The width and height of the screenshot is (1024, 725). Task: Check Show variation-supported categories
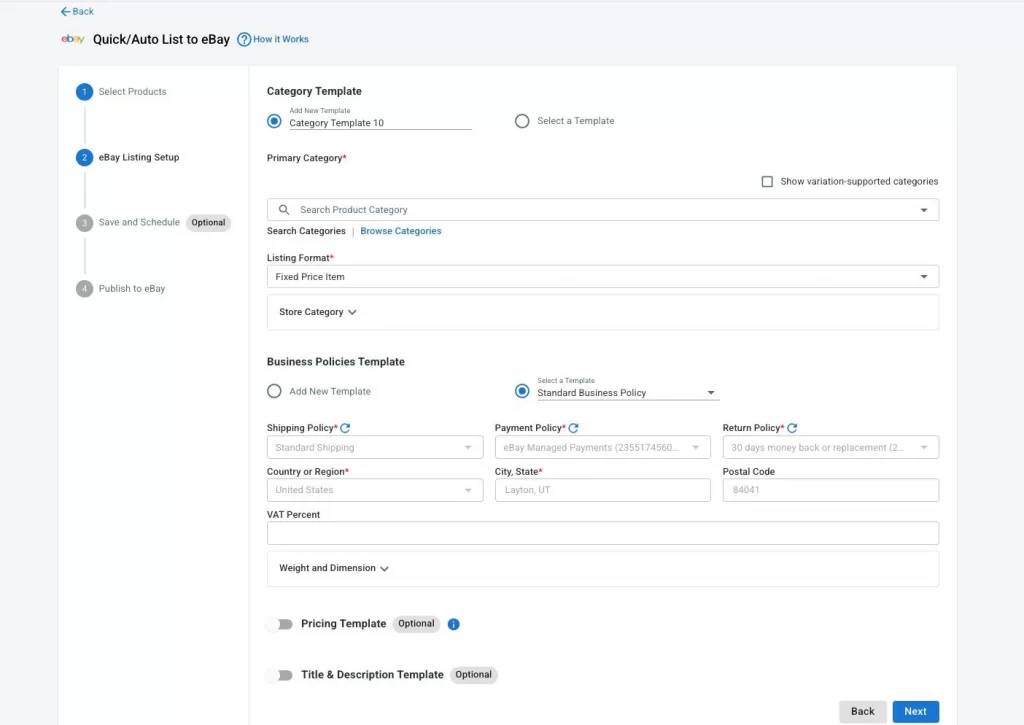pyautogui.click(x=768, y=181)
